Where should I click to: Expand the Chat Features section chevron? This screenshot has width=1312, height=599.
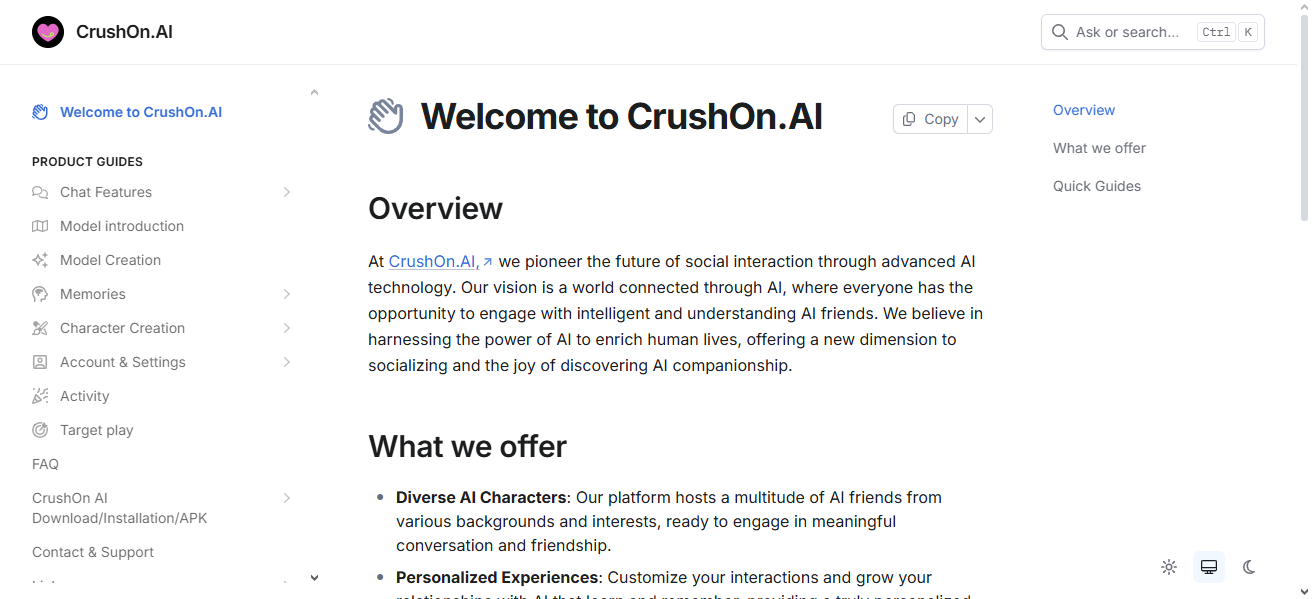tap(287, 192)
